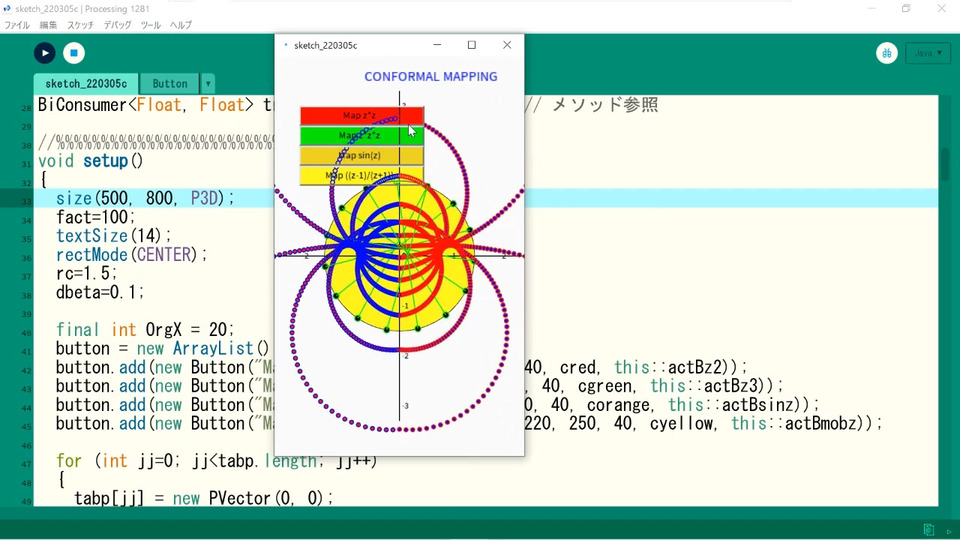This screenshot has height=540, width=960.
Task: Switch to the Button tab
Action: coord(170,84)
